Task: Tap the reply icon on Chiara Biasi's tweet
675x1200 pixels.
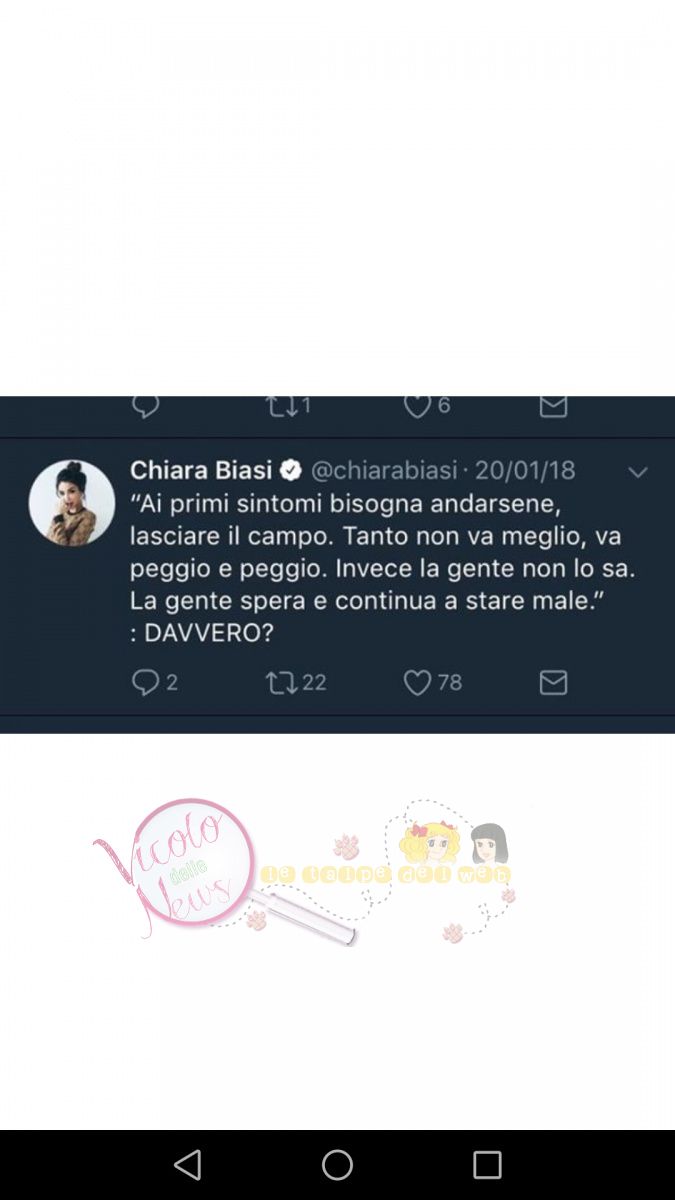Action: click(x=146, y=682)
